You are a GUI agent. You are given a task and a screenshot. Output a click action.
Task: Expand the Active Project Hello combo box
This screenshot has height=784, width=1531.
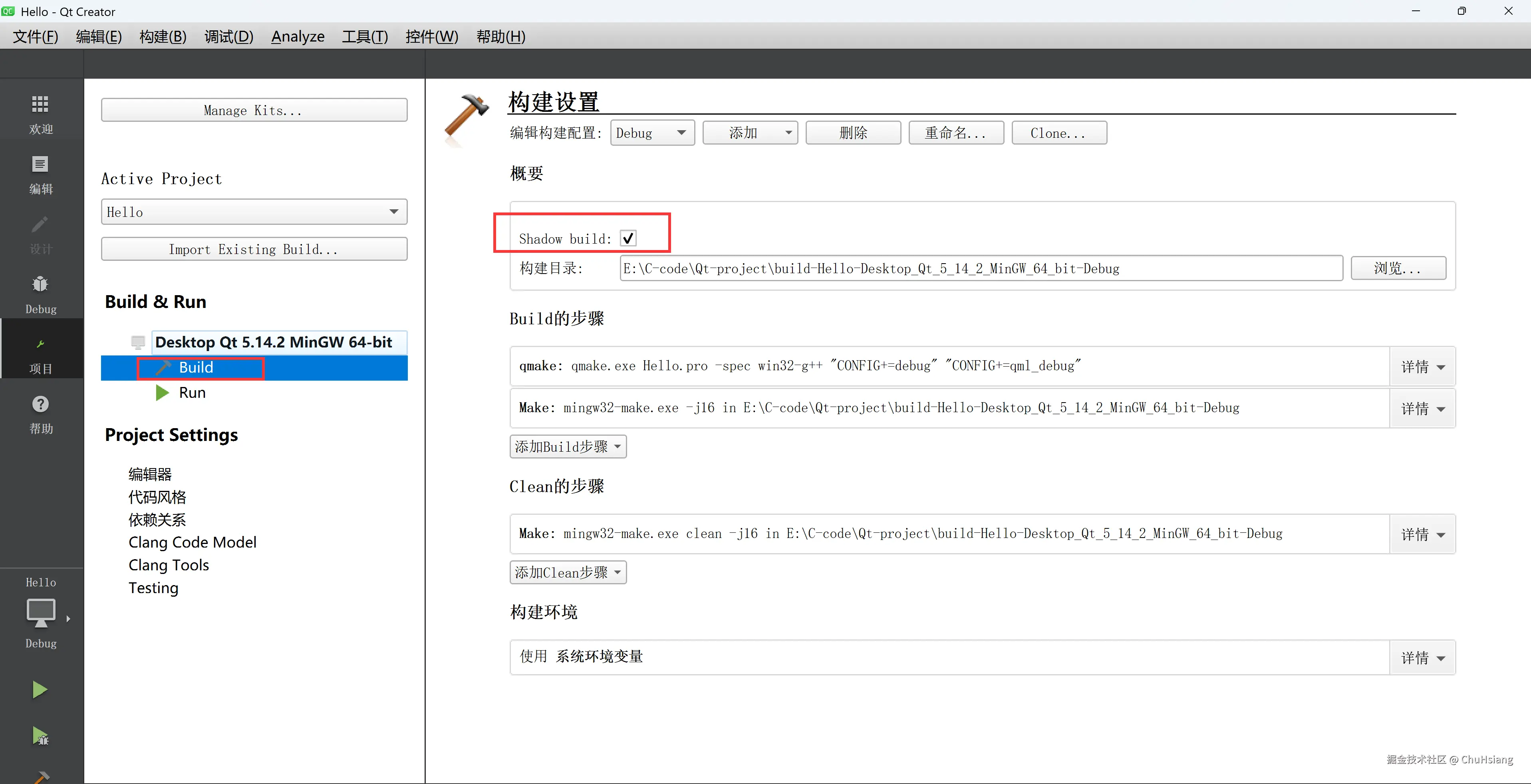pyautogui.click(x=254, y=212)
